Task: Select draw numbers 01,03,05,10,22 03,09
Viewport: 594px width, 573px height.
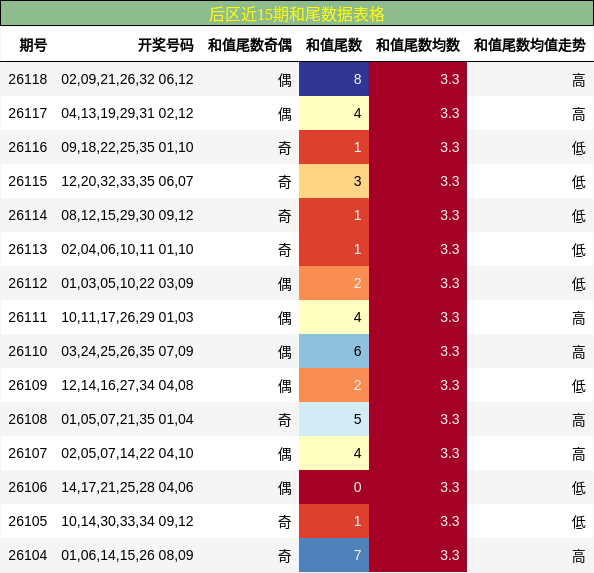Action: [x=127, y=283]
